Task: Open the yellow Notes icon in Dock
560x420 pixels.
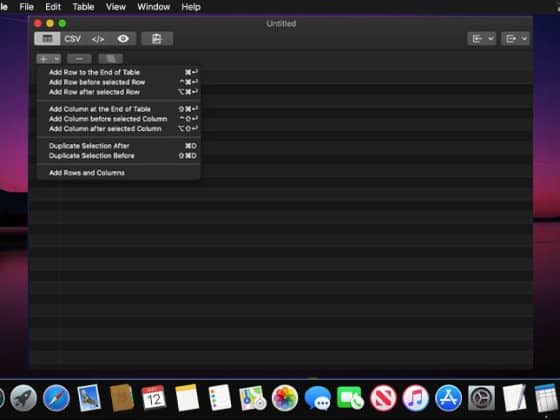Action: click(187, 398)
